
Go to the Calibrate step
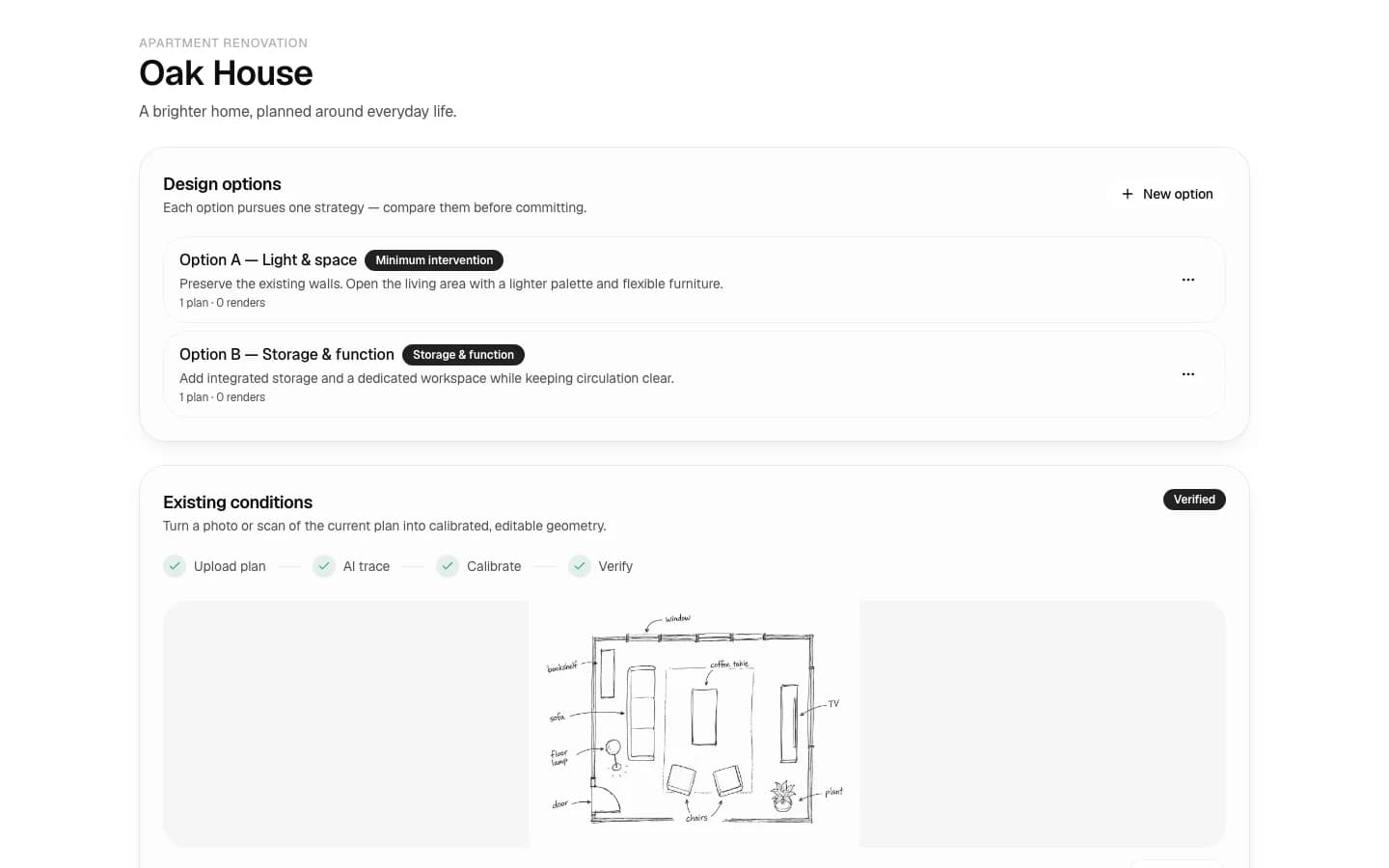pos(479,566)
